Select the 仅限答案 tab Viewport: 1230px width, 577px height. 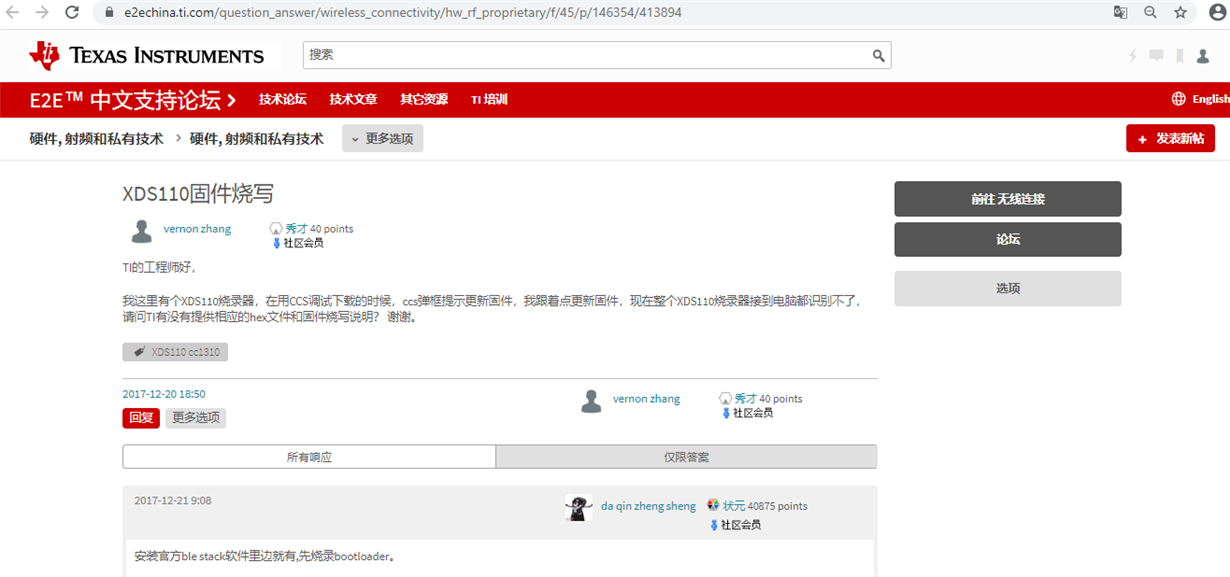tap(687, 457)
